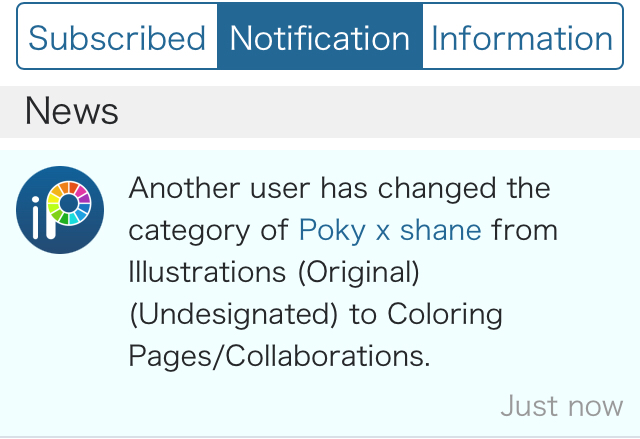The image size is (640, 439).
Task: Tap the ibisPaint app icon
Action: (x=60, y=210)
